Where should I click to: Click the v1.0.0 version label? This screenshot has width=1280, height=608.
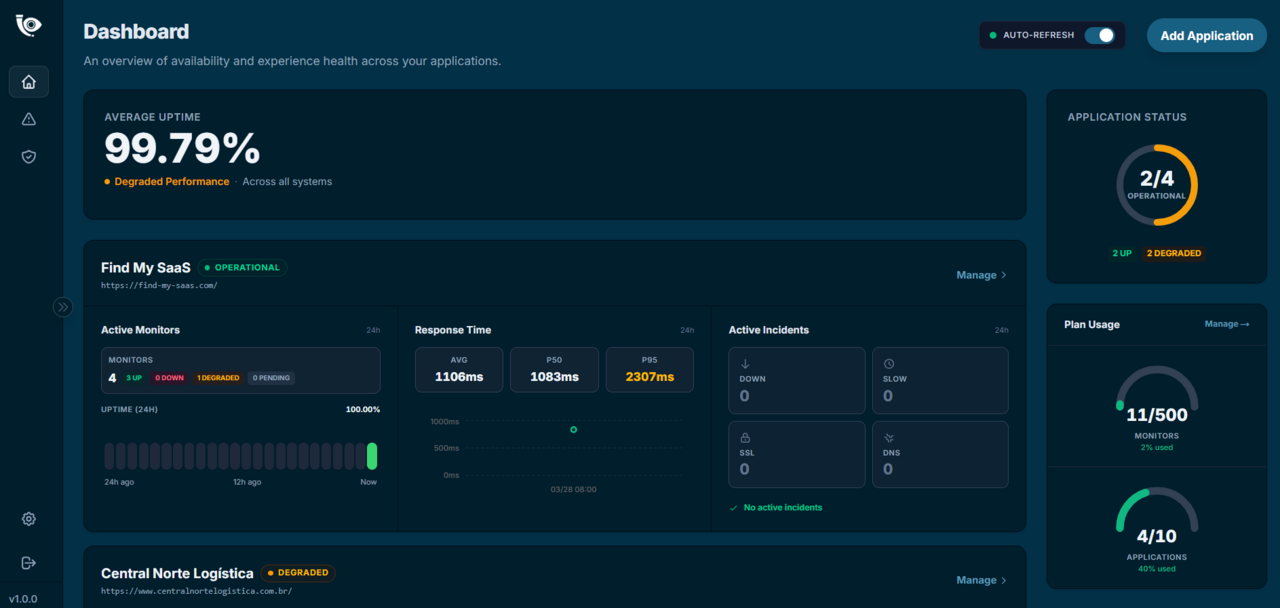[x=23, y=599]
